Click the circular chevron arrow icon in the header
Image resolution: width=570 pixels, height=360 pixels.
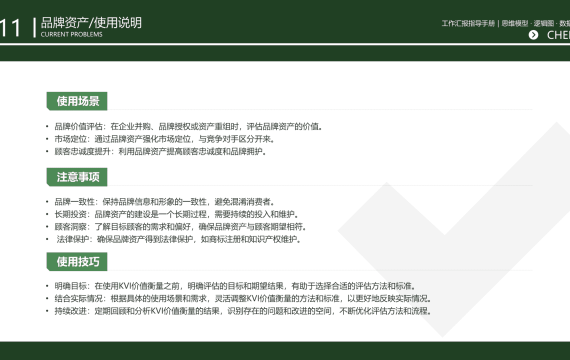[x=533, y=35]
